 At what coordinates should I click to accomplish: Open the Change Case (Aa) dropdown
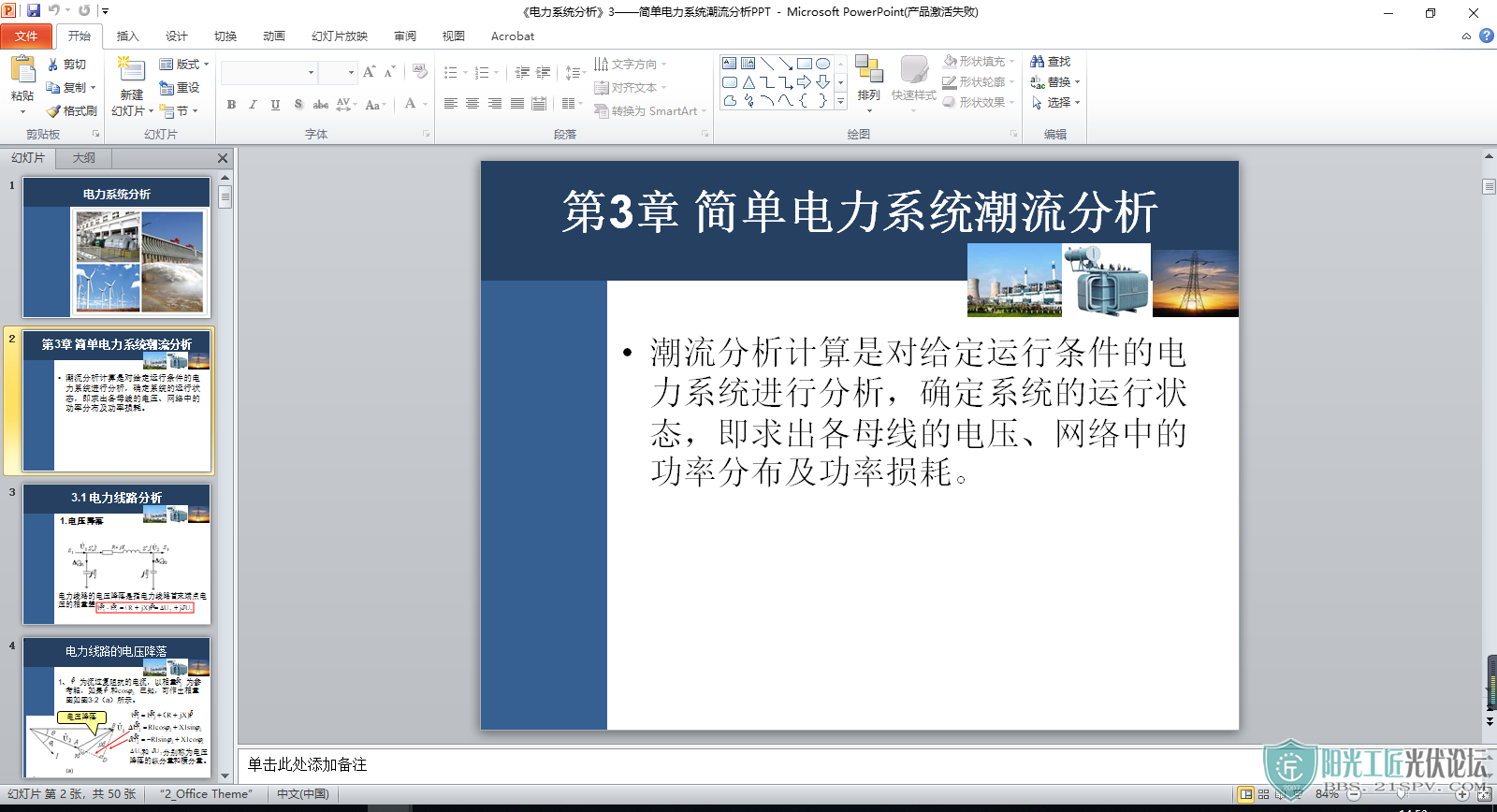[375, 104]
